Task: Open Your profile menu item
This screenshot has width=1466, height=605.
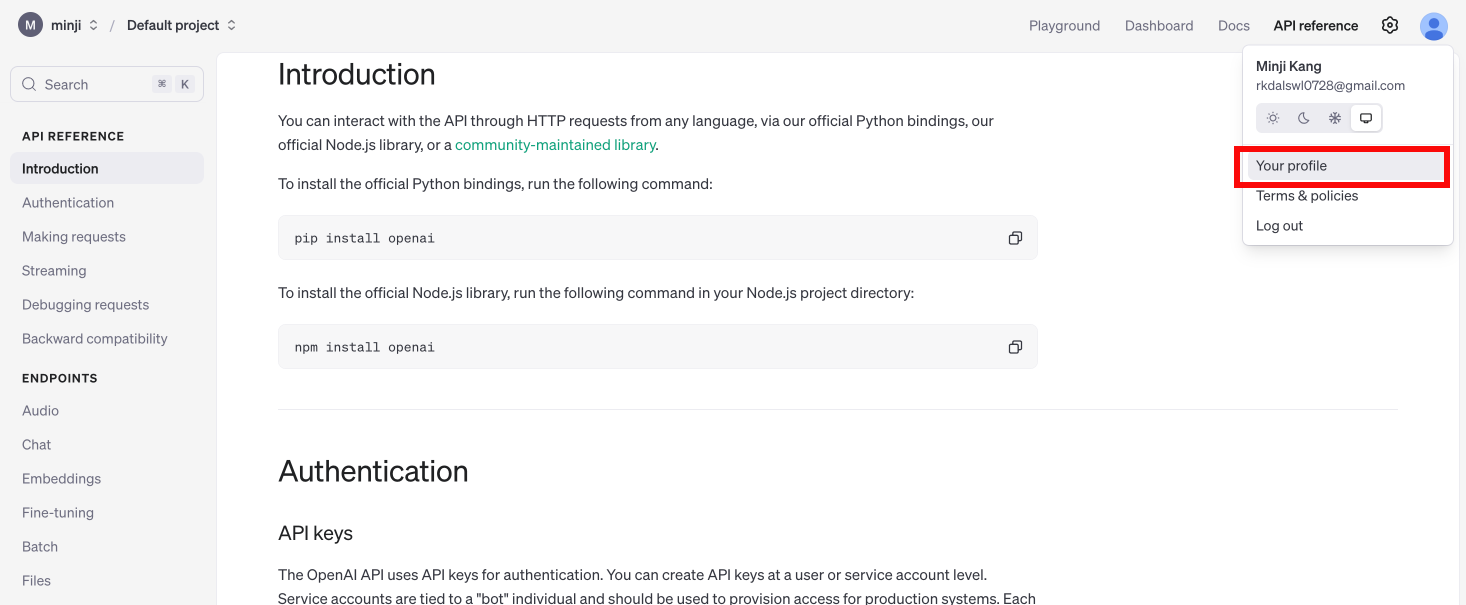Action: tap(1345, 166)
